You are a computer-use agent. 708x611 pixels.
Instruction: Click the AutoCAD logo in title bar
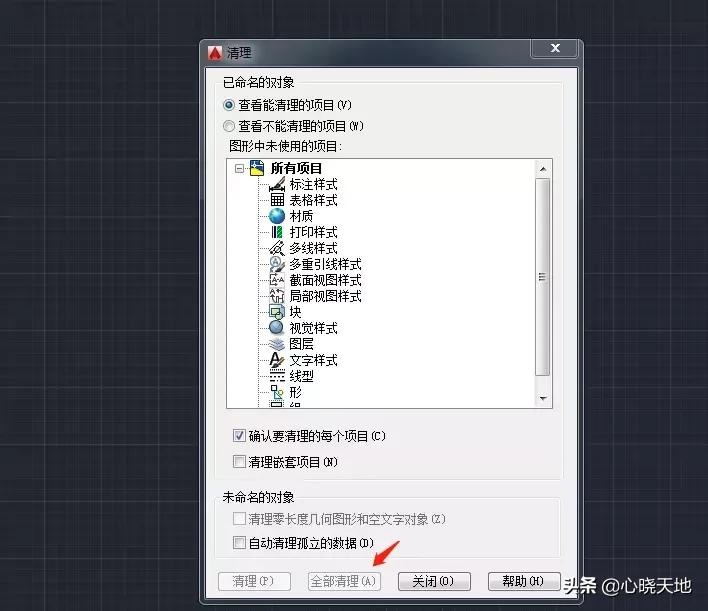coord(215,53)
